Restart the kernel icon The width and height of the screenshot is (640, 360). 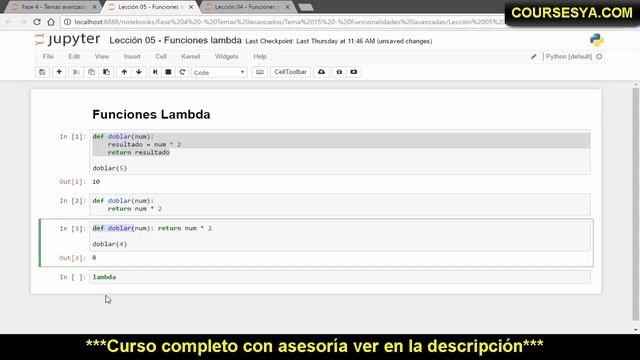click(x=182, y=72)
